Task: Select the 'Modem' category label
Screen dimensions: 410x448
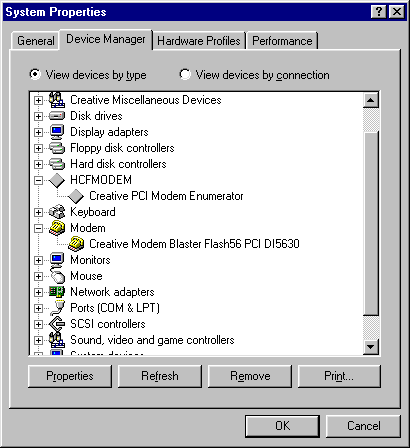Action: click(x=88, y=228)
